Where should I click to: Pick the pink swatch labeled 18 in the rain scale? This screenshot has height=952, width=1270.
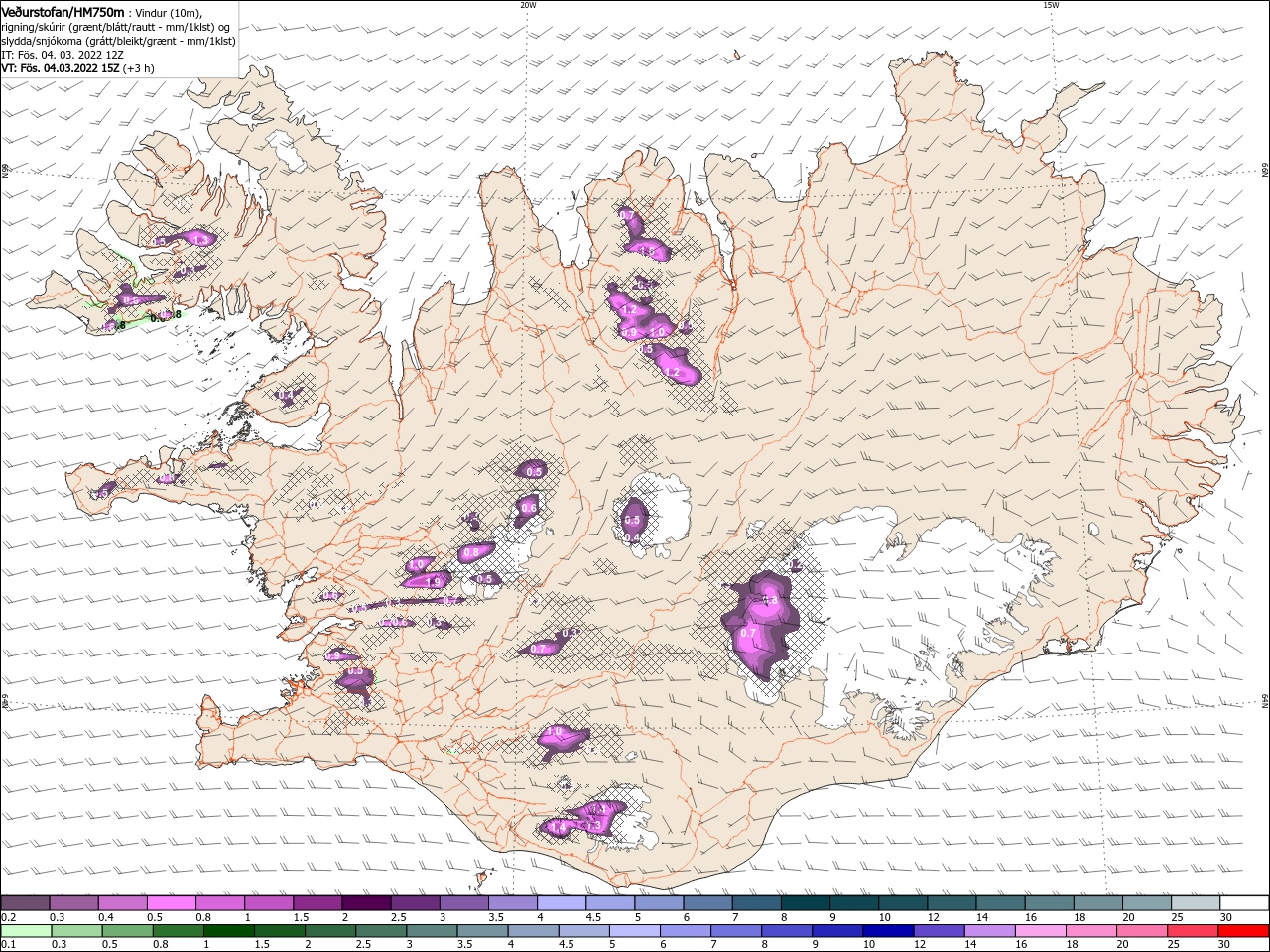pyautogui.click(x=1090, y=931)
